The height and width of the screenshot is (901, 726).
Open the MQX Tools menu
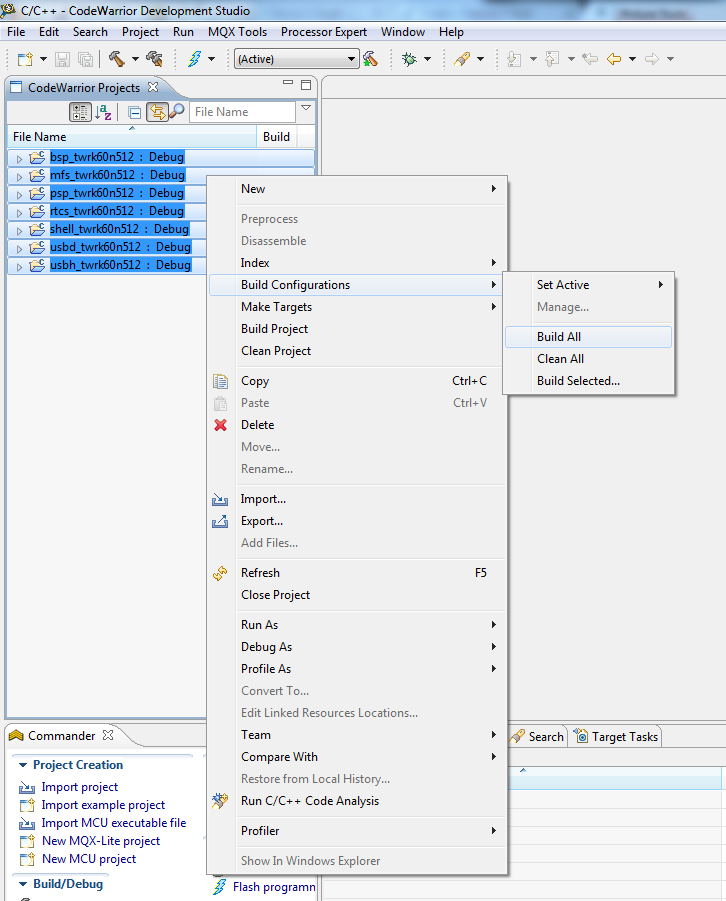tap(237, 32)
